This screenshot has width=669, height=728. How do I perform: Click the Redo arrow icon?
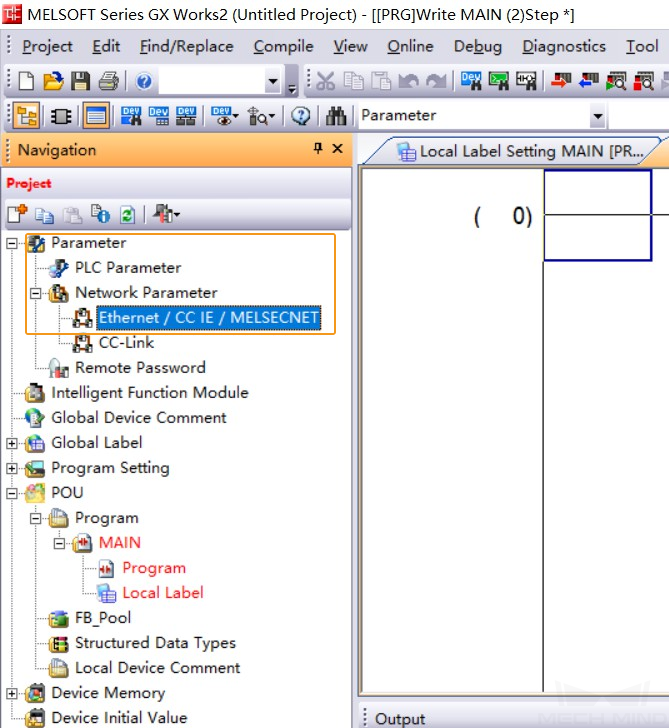tap(436, 81)
